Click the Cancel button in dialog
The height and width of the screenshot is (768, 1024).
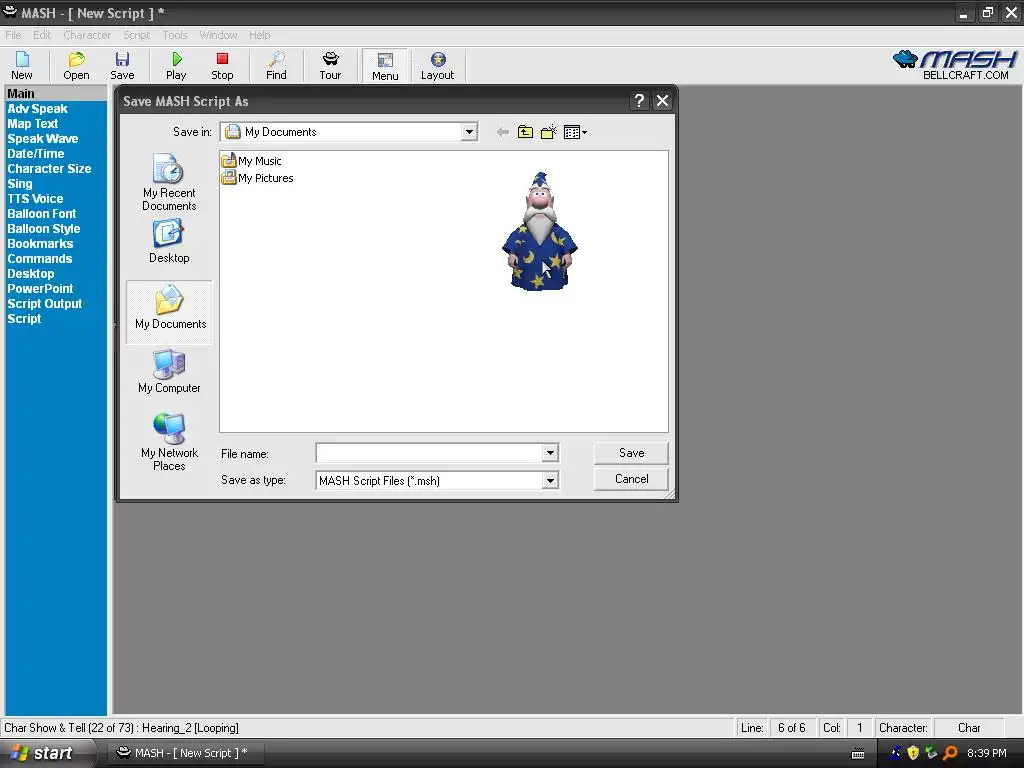click(631, 479)
